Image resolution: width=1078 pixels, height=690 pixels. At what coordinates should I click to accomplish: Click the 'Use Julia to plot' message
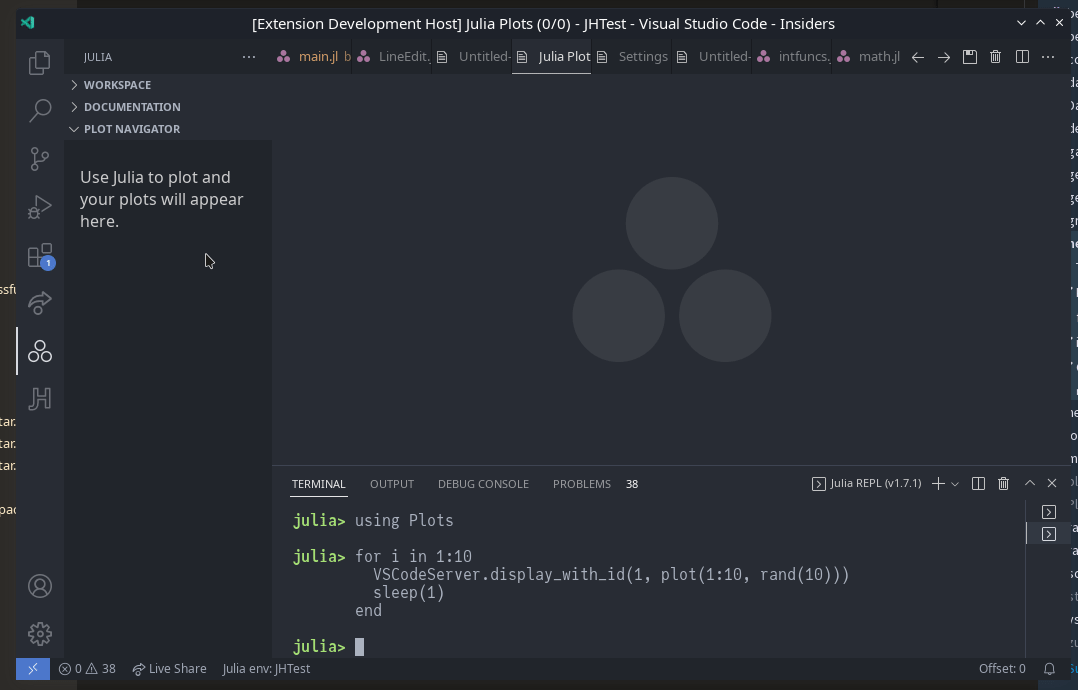click(162, 199)
